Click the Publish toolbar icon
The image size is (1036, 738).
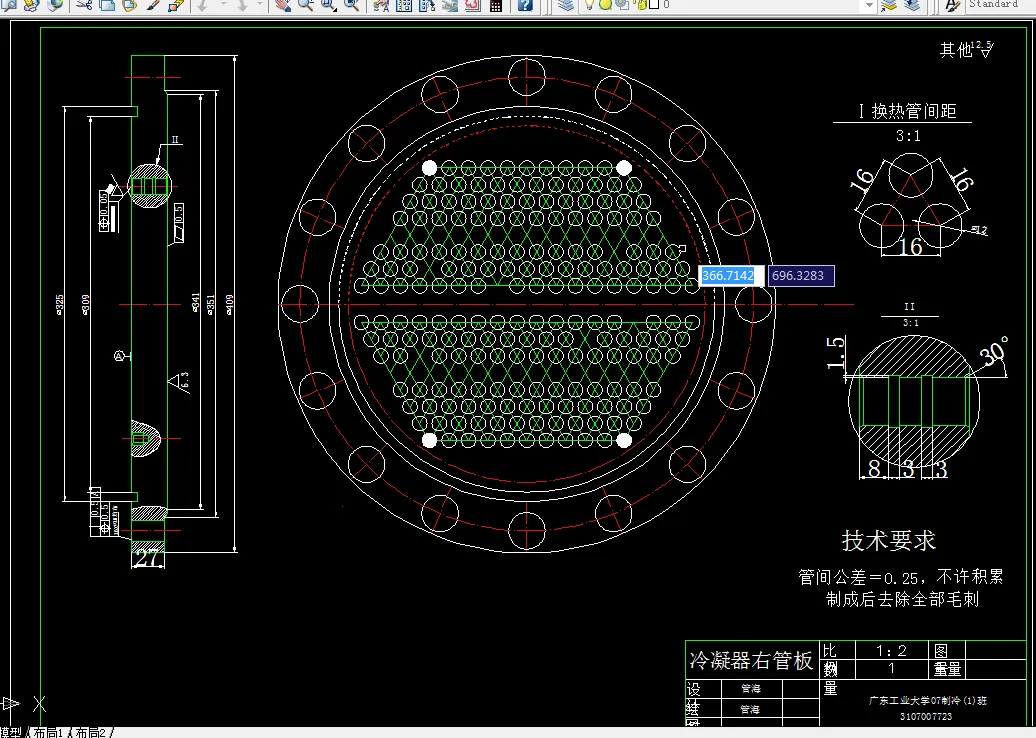point(31,5)
